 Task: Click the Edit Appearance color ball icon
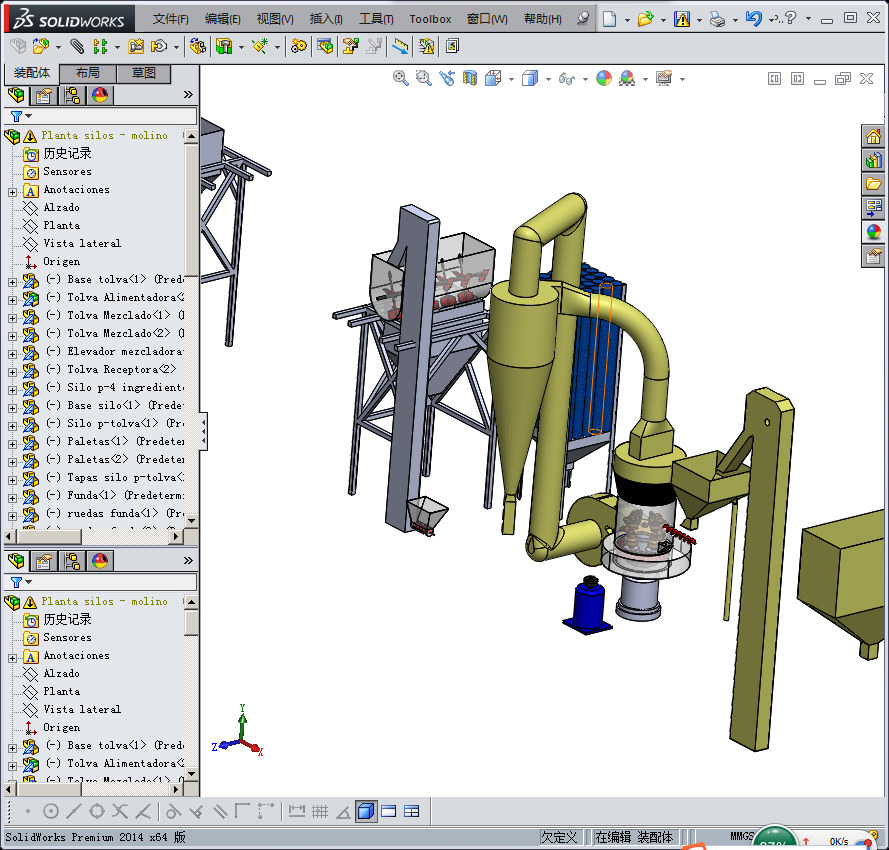tap(604, 78)
